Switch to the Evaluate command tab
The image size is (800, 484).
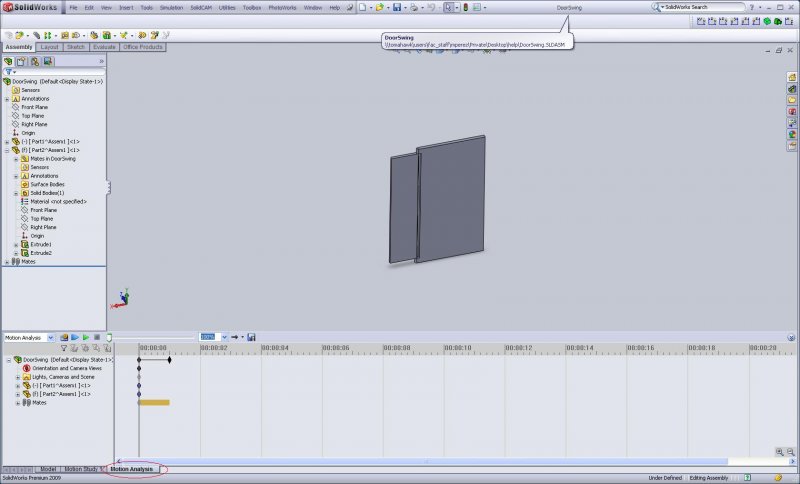104,47
